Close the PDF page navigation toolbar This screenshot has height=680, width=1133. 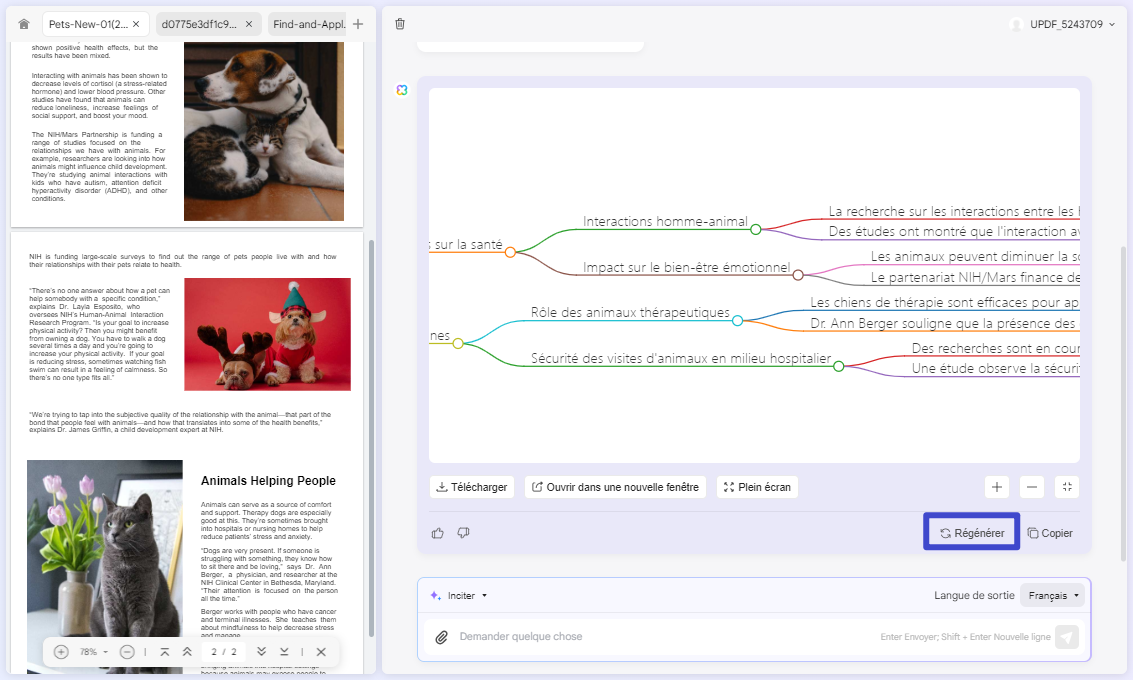(322, 652)
